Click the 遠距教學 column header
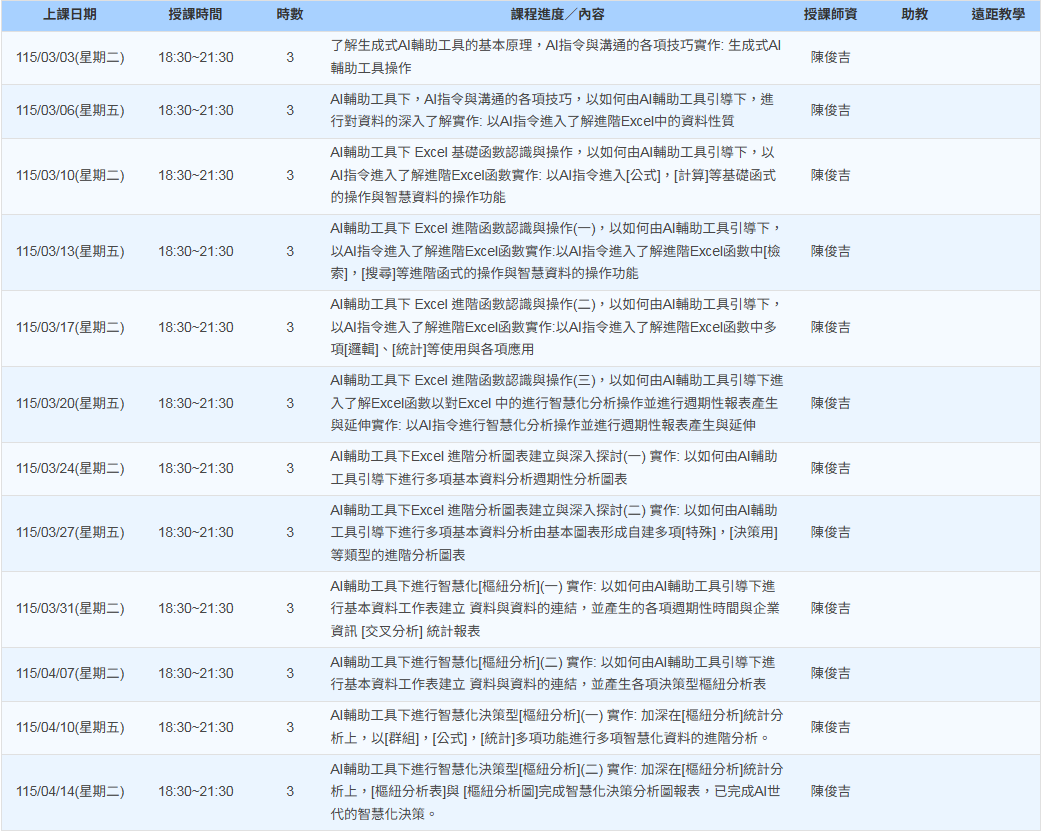1044x832 pixels. (x=997, y=15)
